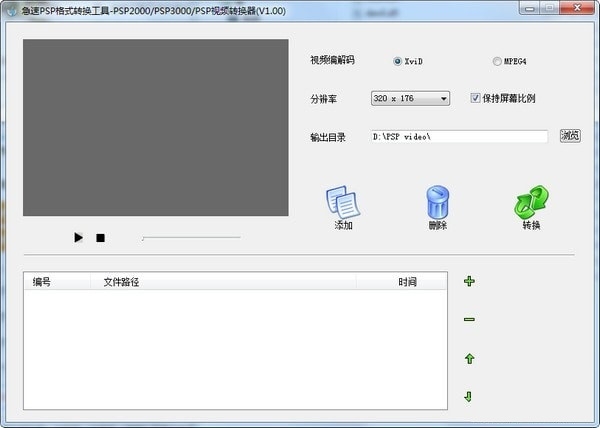Stop the video preview
This screenshot has width=600, height=428.
pos(101,238)
